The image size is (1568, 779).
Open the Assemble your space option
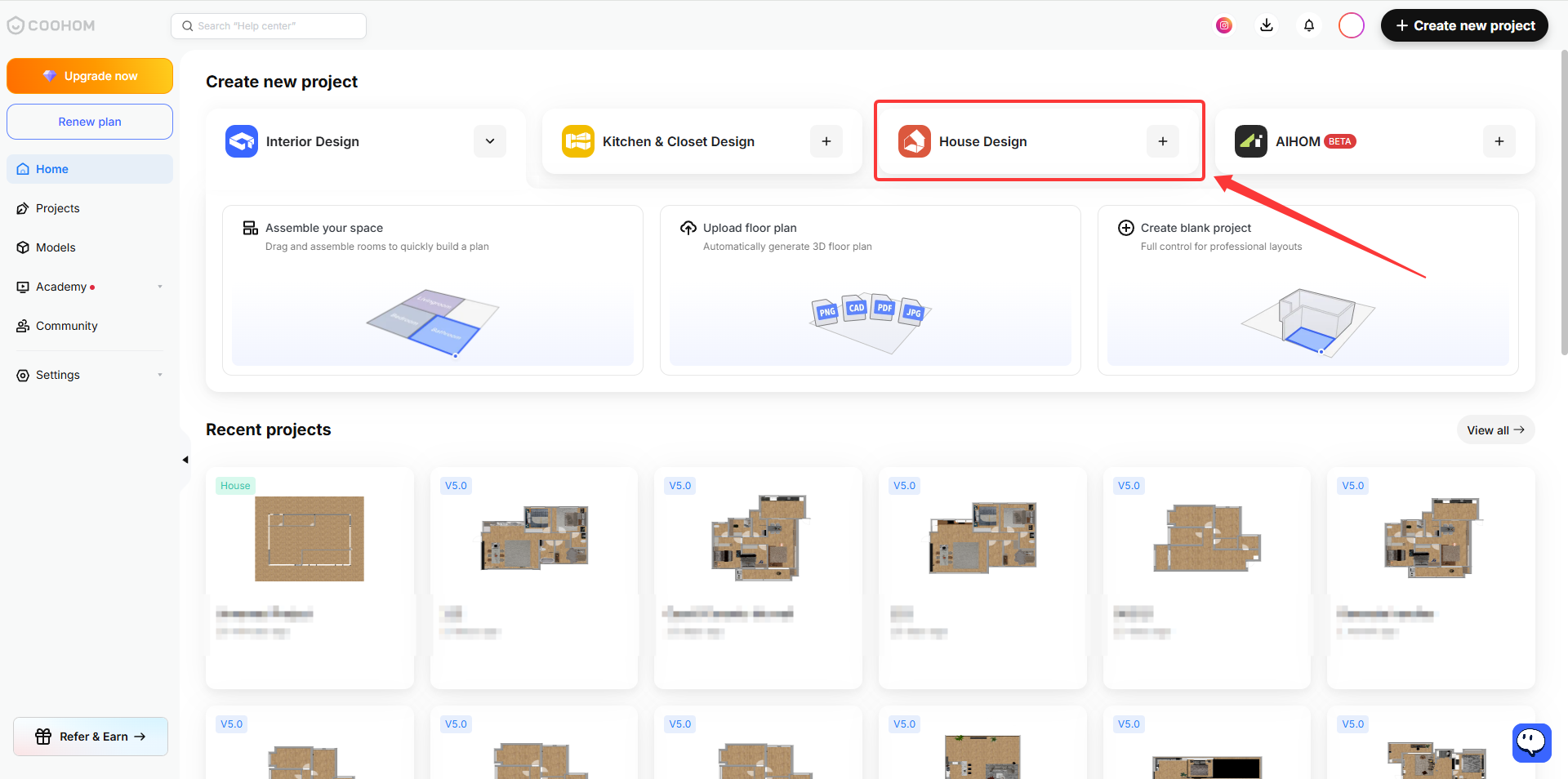tap(433, 291)
